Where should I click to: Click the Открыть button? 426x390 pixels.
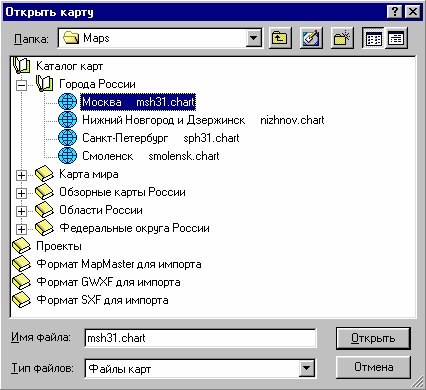coord(373,338)
